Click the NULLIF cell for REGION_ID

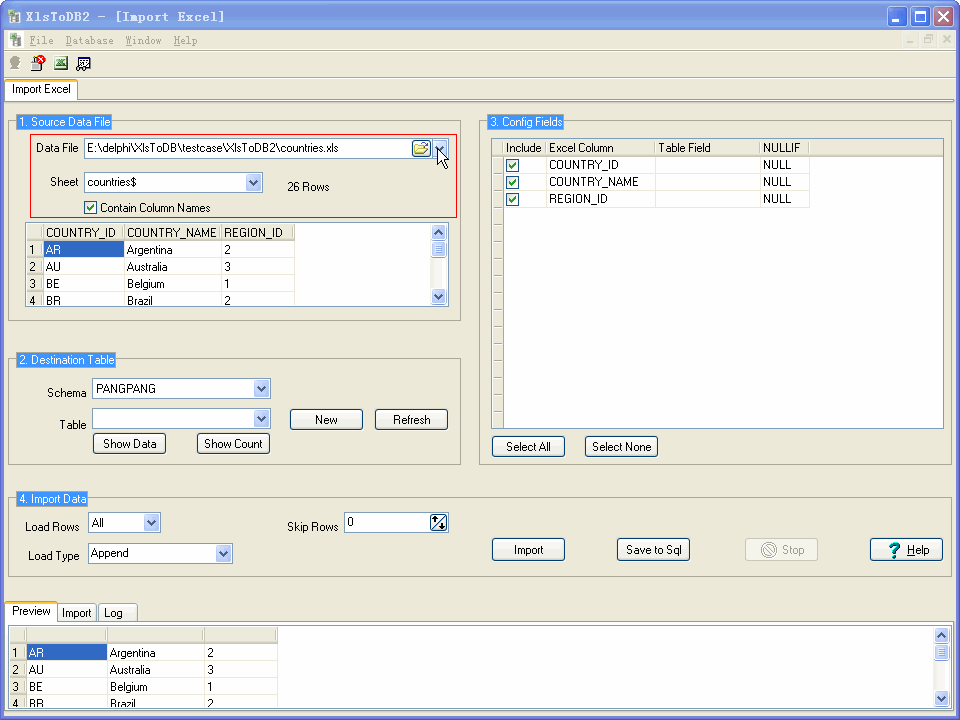[x=784, y=199]
